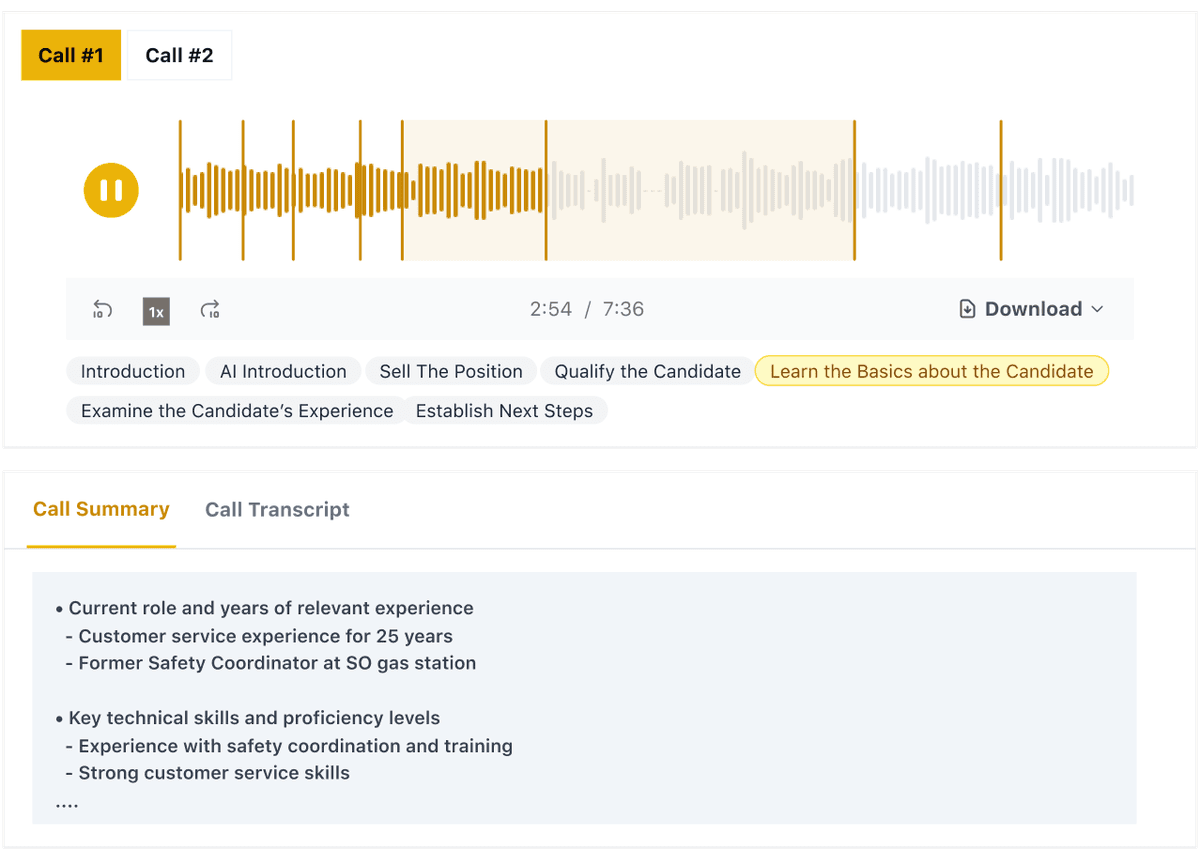Click the download file icon
The height and width of the screenshot is (853, 1200).
click(967, 310)
